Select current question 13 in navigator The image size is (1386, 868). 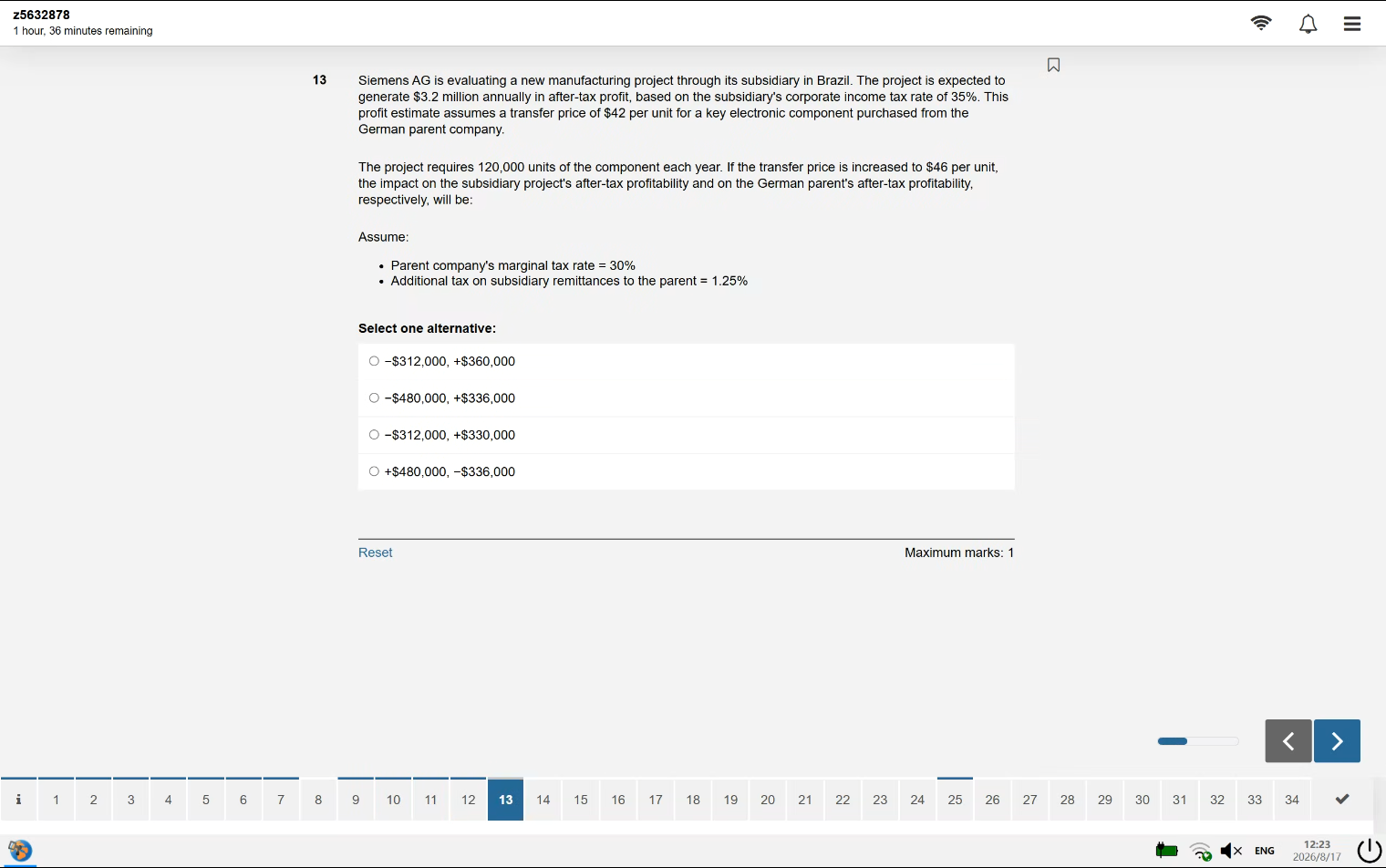tap(506, 800)
